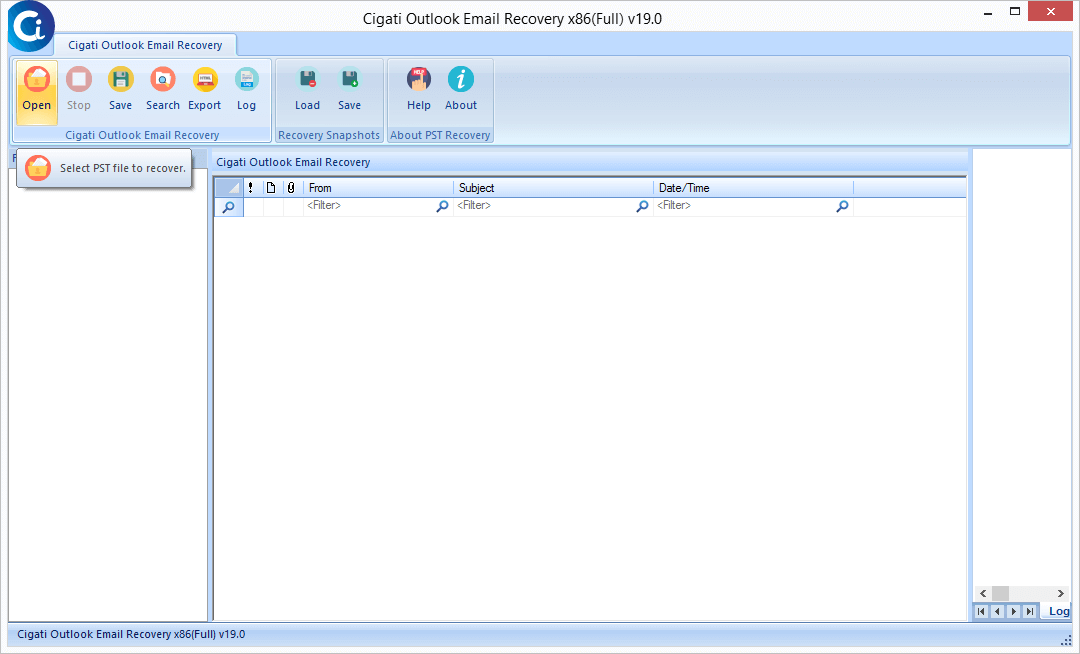Click the attachment paperclip column header
This screenshot has height=654, width=1080.
coord(291,188)
